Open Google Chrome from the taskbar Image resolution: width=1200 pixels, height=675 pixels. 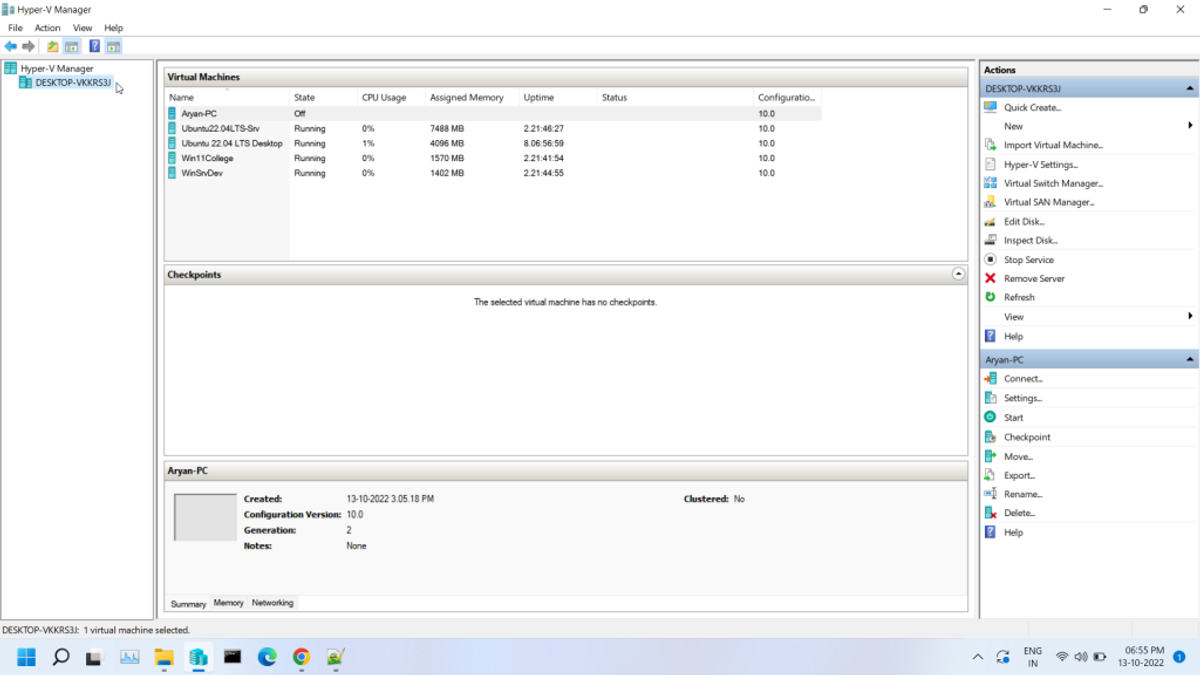301,657
